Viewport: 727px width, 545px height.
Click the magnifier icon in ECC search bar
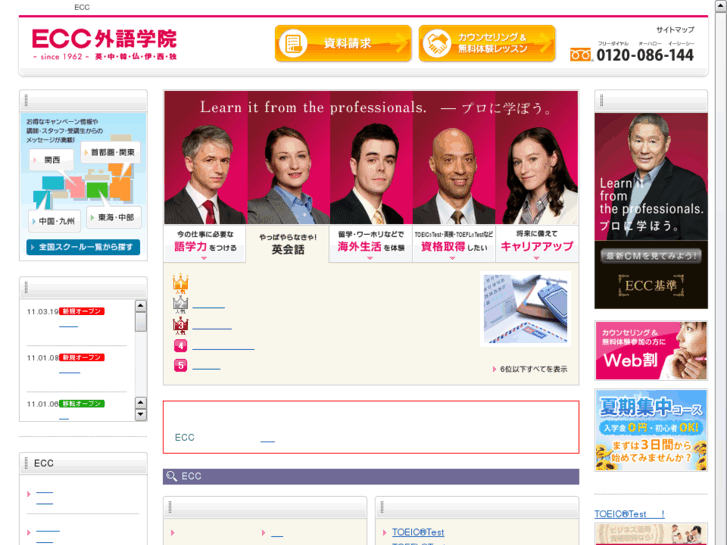[x=172, y=476]
